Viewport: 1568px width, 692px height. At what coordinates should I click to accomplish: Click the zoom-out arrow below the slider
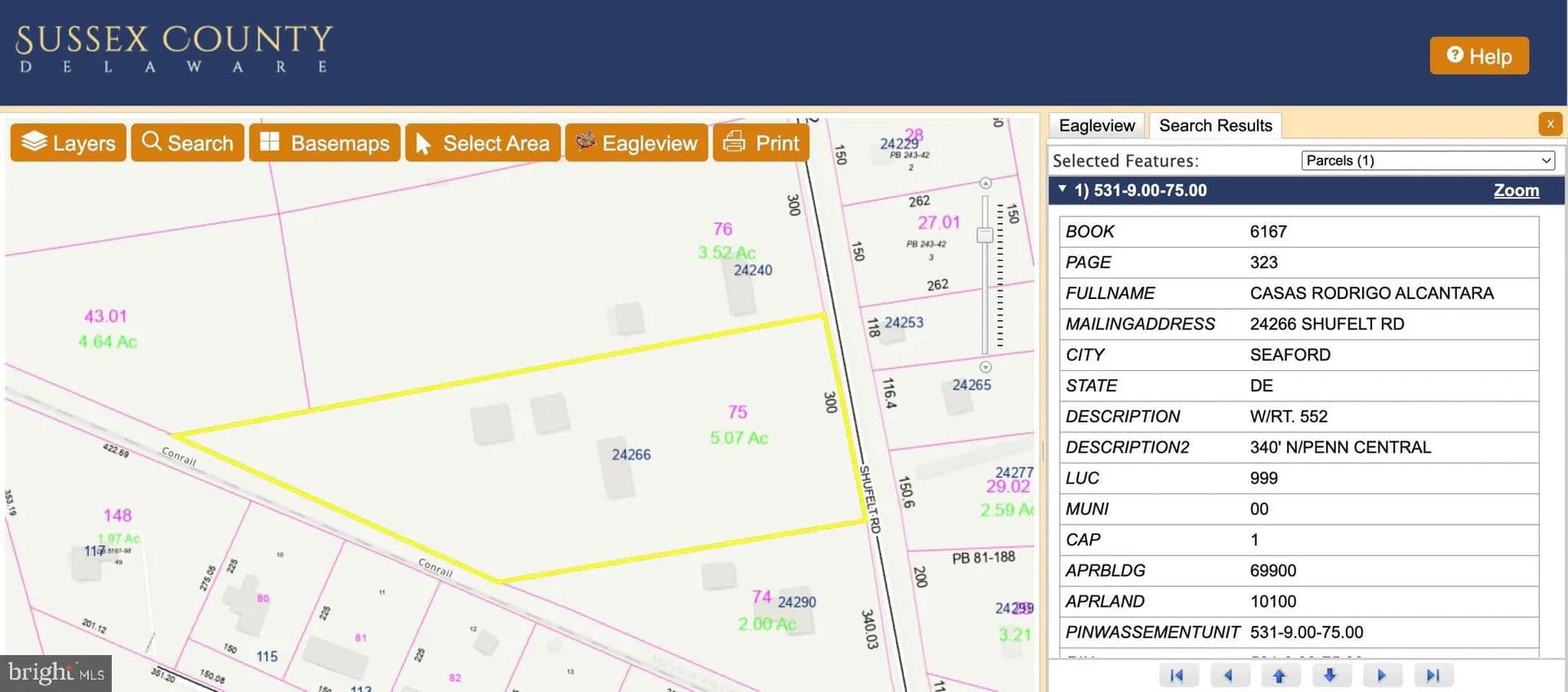click(x=985, y=367)
